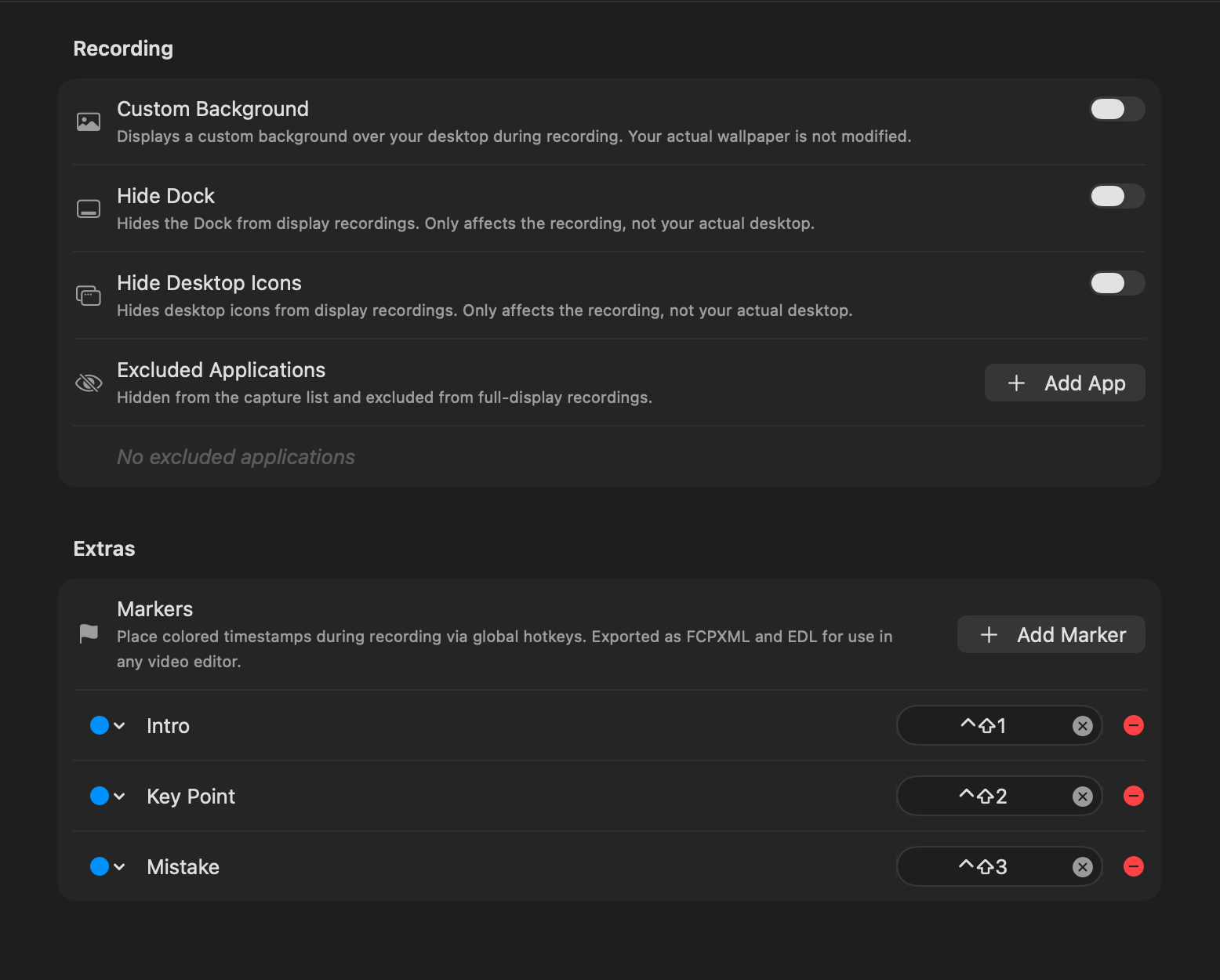Turn on the Hide Dock switch

pyautogui.click(x=1117, y=196)
